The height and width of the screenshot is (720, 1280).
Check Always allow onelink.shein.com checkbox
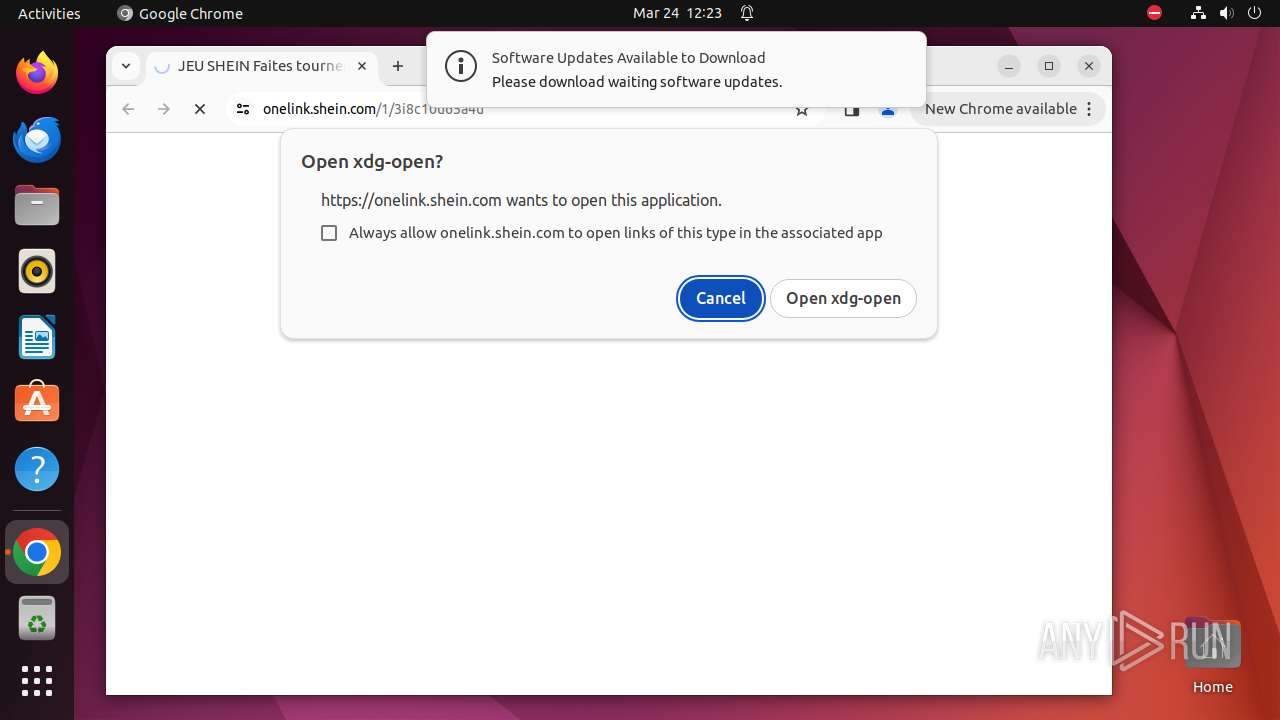(329, 233)
